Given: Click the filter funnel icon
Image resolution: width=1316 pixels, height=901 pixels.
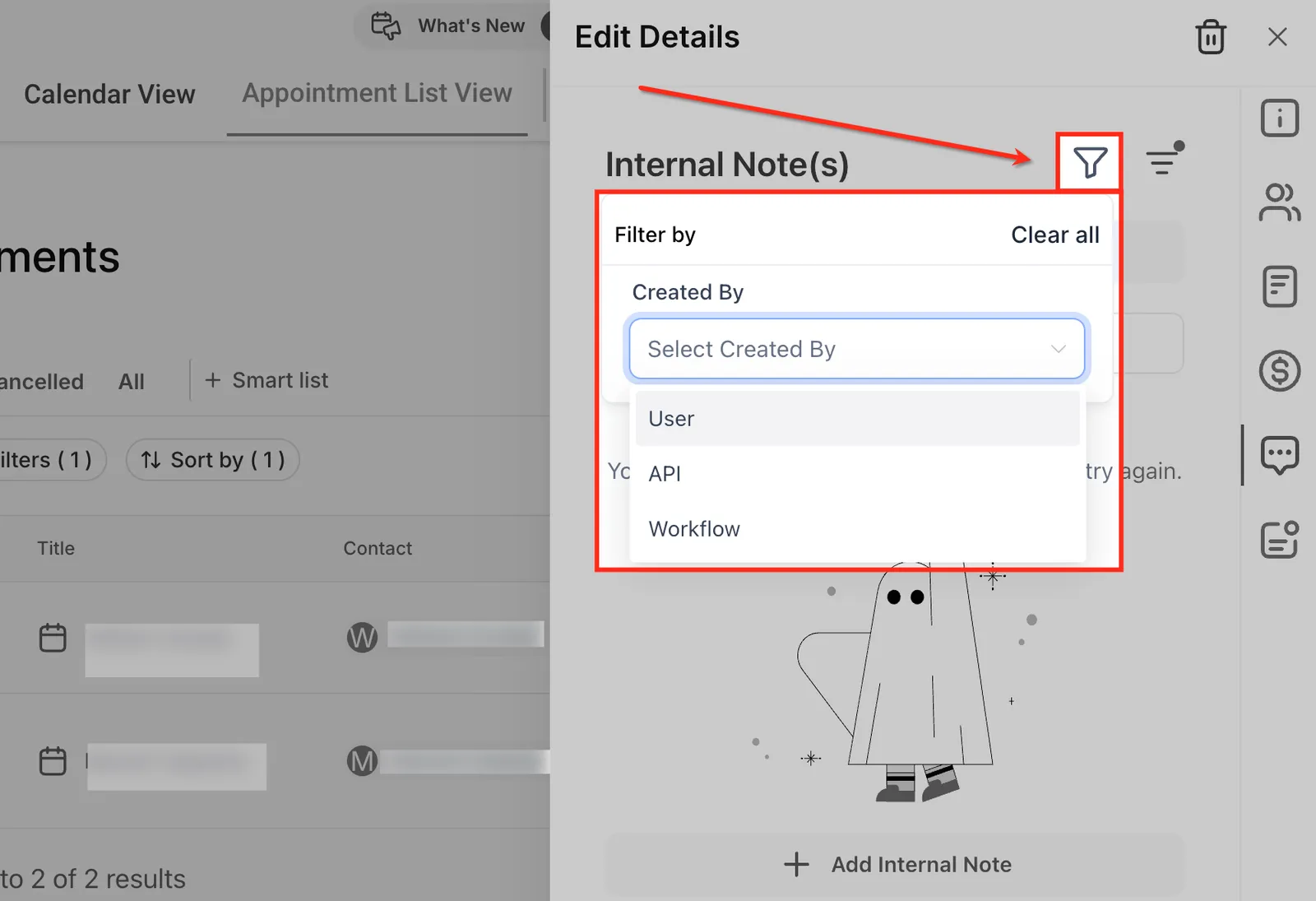Looking at the screenshot, I should tap(1090, 163).
